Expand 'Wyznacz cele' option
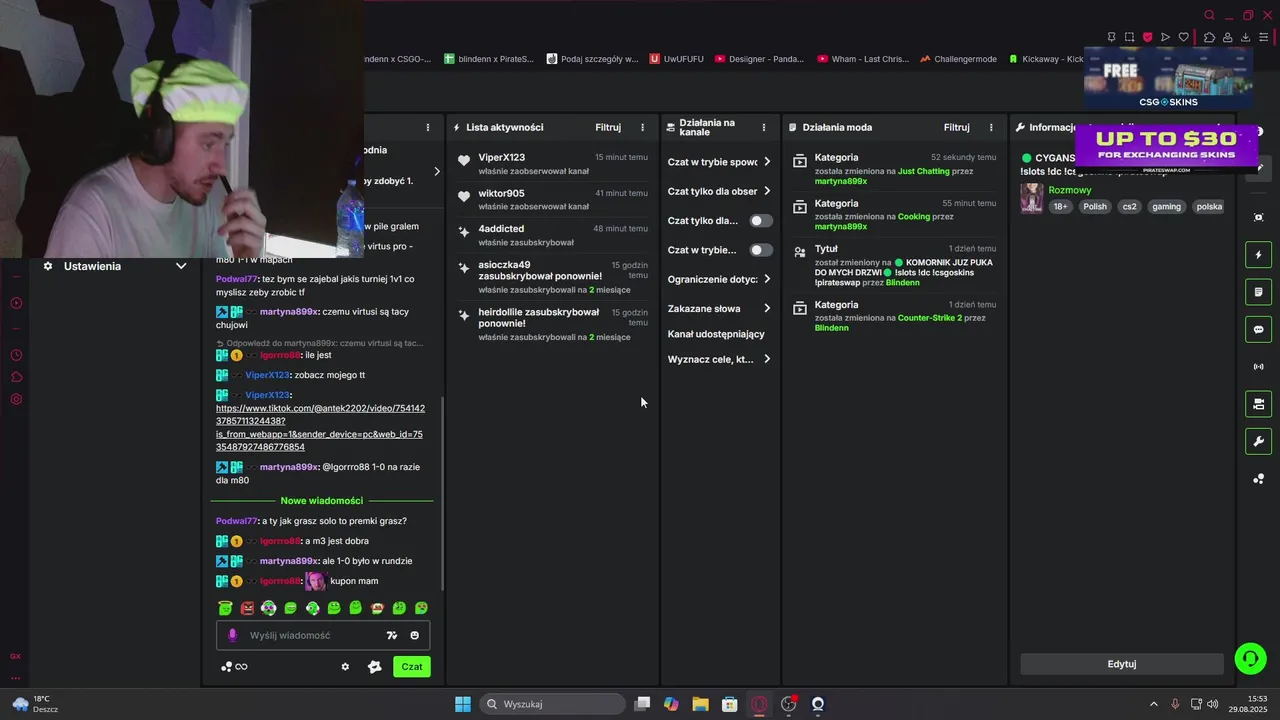Screen dimensions: 1280x720 719,359
